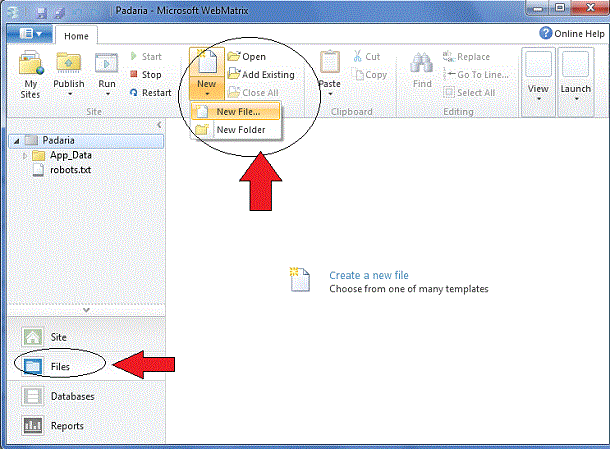This screenshot has height=449, width=610.
Task: Choose New File... from the menu
Action: (236, 112)
